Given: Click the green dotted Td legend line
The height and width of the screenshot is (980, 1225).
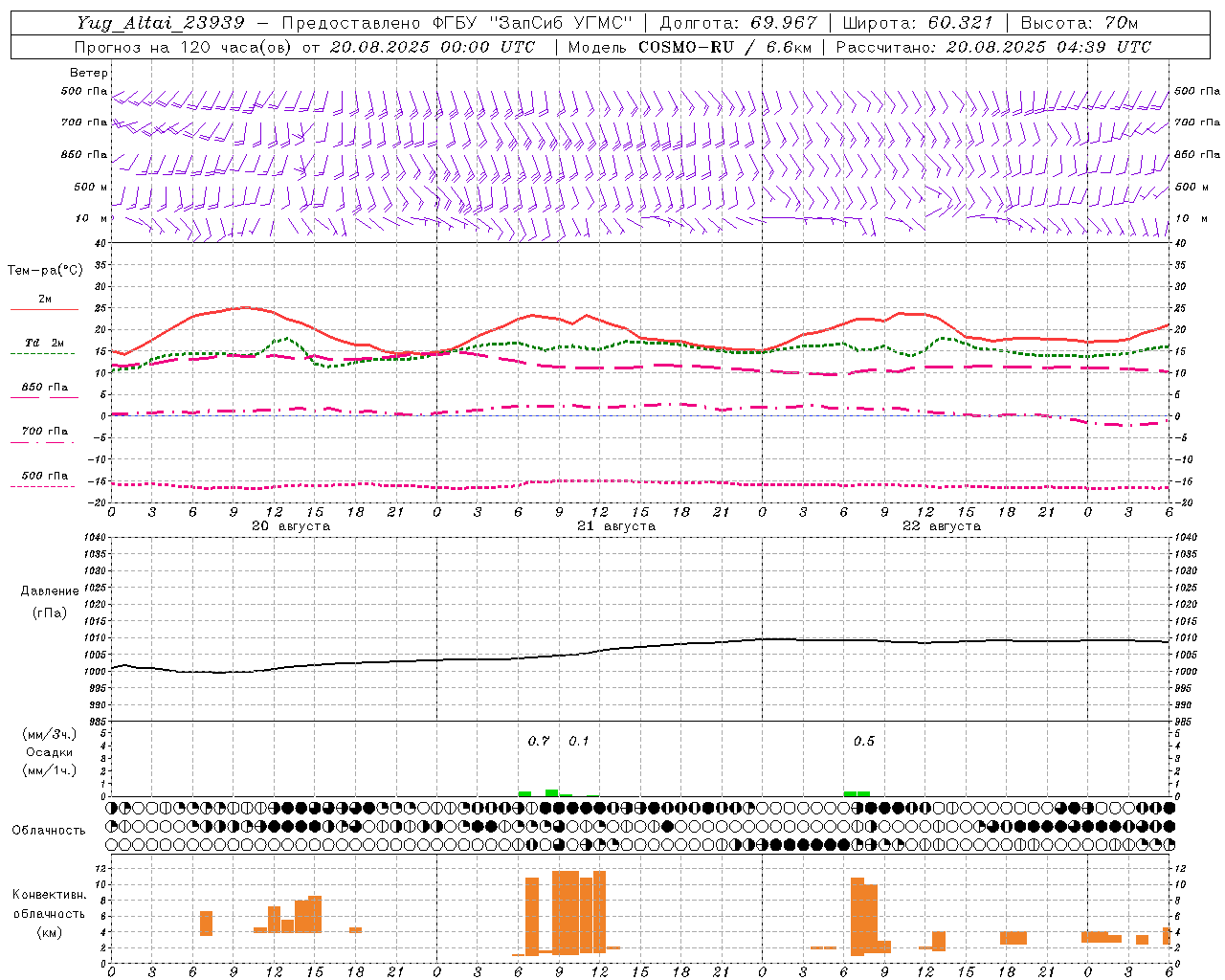Looking at the screenshot, I should (x=43, y=353).
